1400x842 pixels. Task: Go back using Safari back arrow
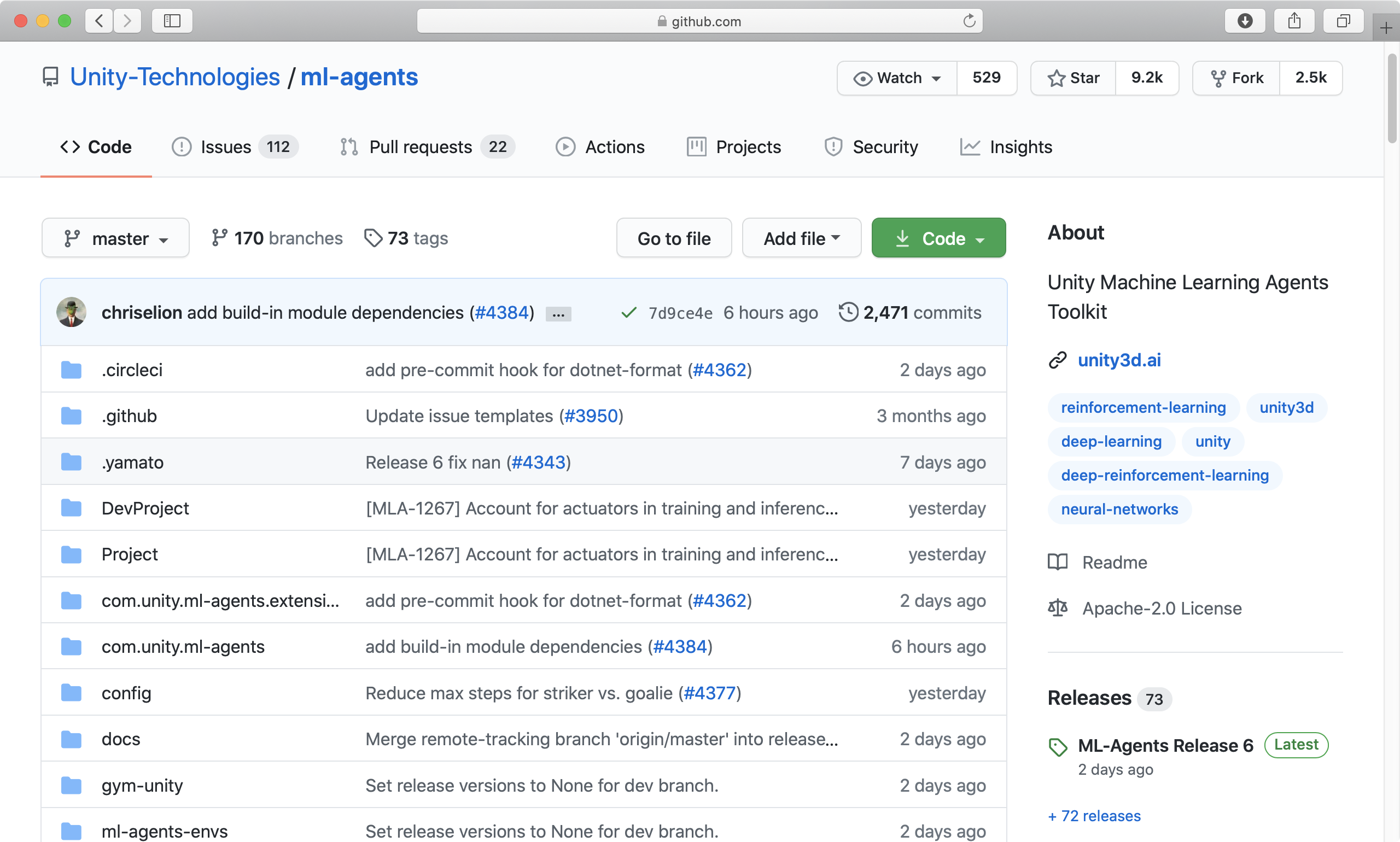pos(100,21)
